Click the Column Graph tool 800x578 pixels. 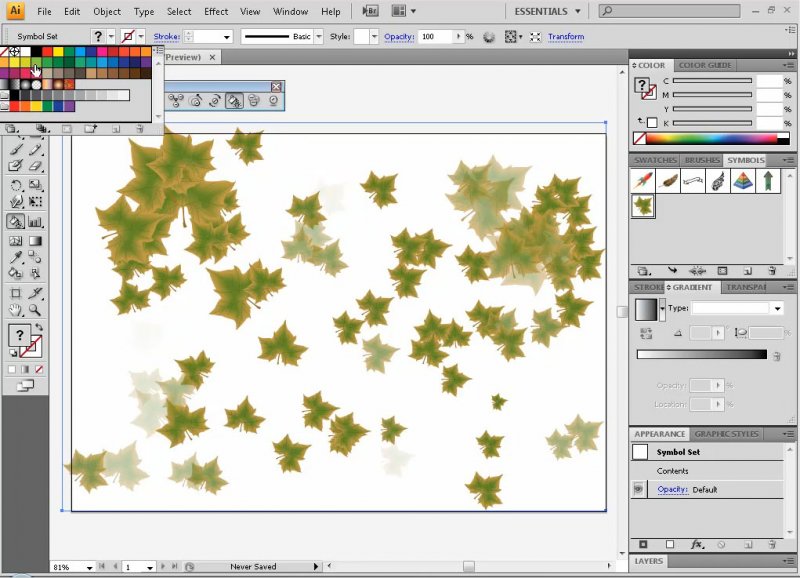point(36,221)
